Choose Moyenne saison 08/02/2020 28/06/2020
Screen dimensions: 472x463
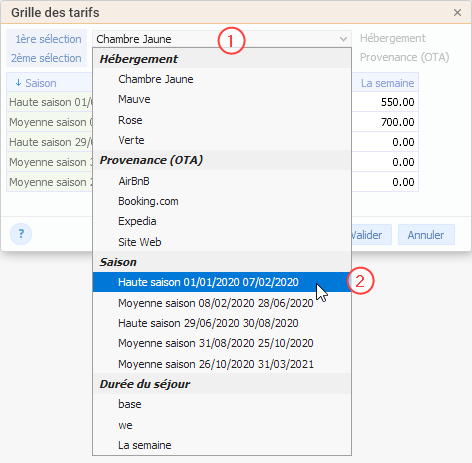coord(222,303)
